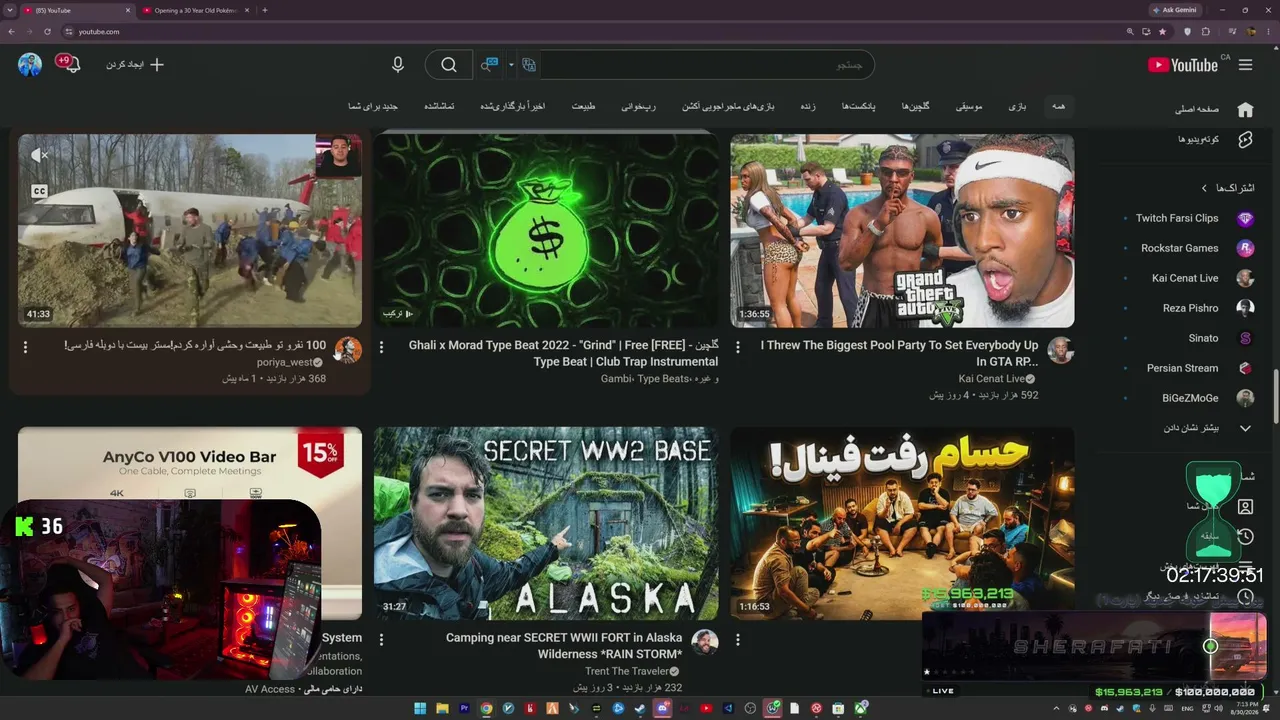Open the Kai Cenat Live channel avatar beside video title

pyautogui.click(x=1060, y=350)
